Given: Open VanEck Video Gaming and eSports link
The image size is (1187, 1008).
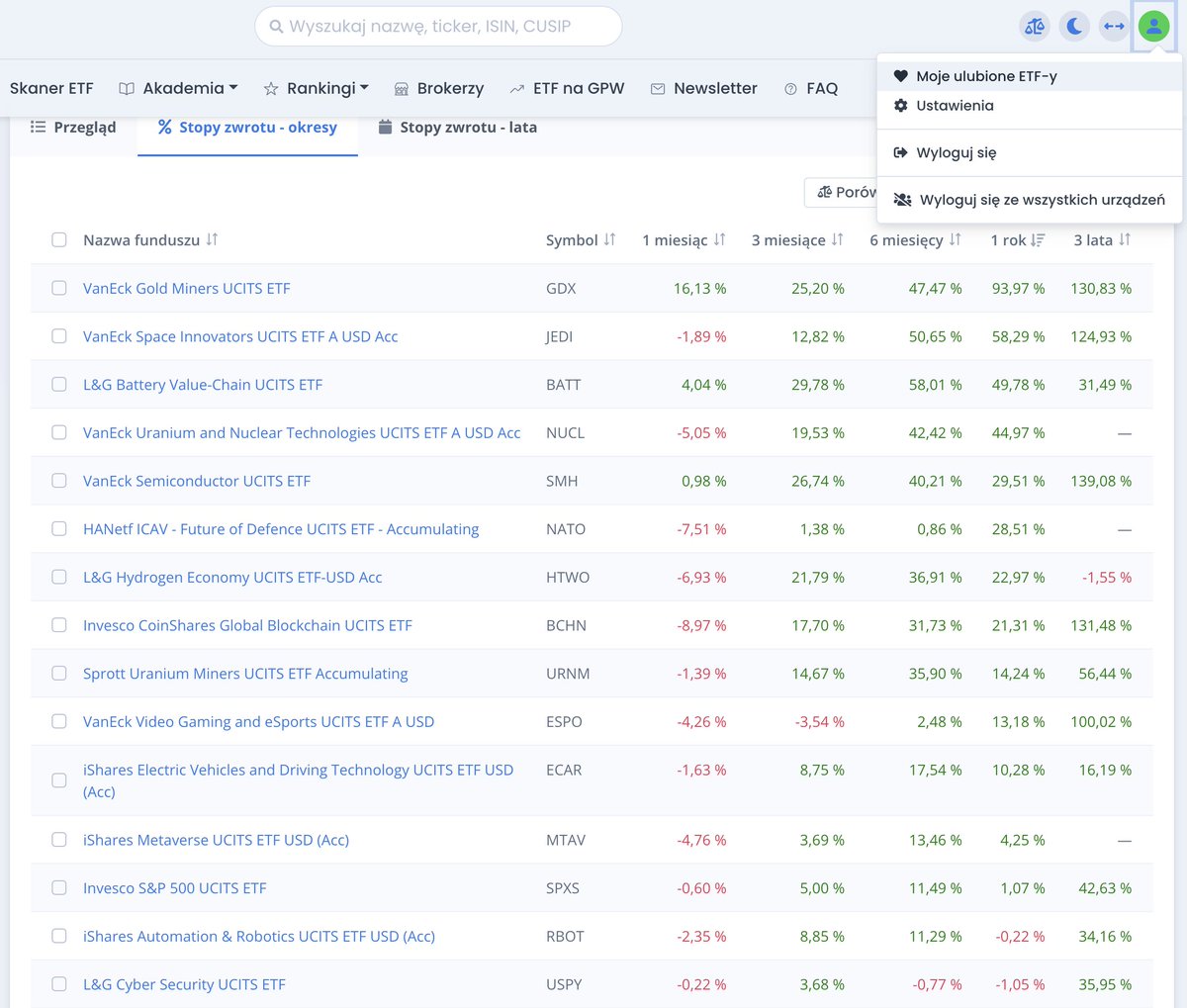Looking at the screenshot, I should 258,721.
